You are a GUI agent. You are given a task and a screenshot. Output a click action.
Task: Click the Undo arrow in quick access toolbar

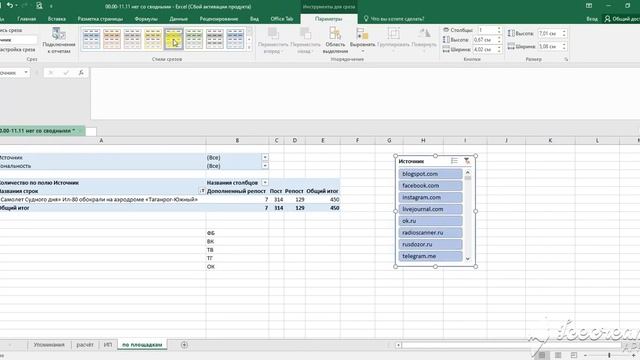pos(9,6)
